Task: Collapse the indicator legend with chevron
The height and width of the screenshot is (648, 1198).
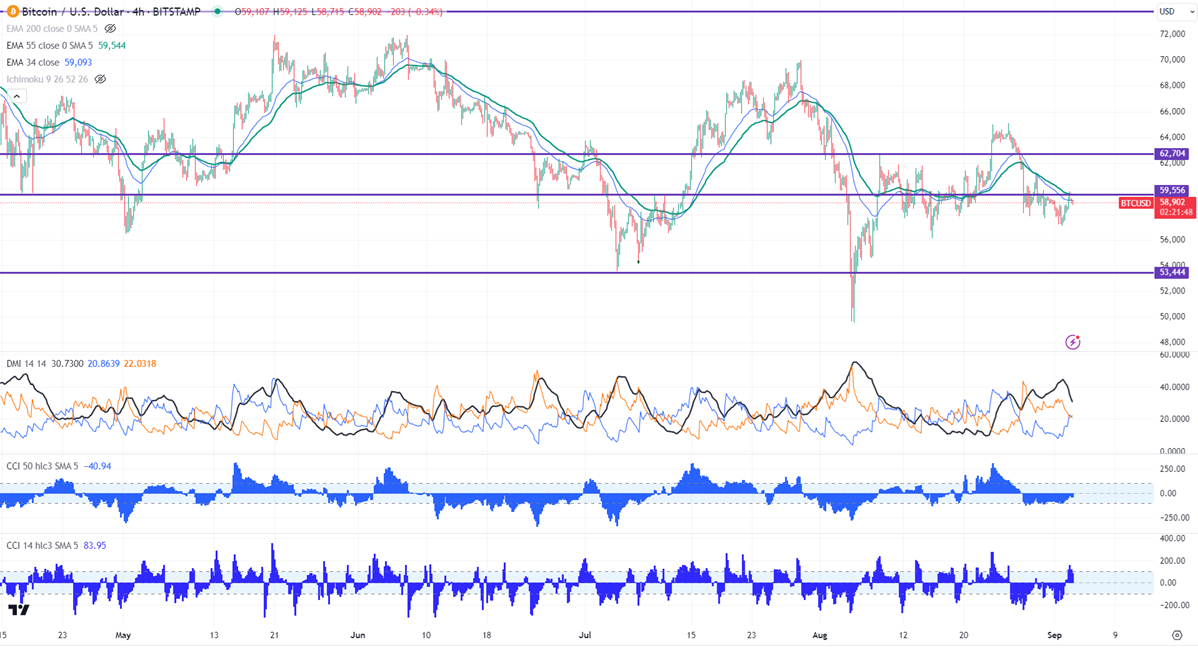Action: point(17,96)
